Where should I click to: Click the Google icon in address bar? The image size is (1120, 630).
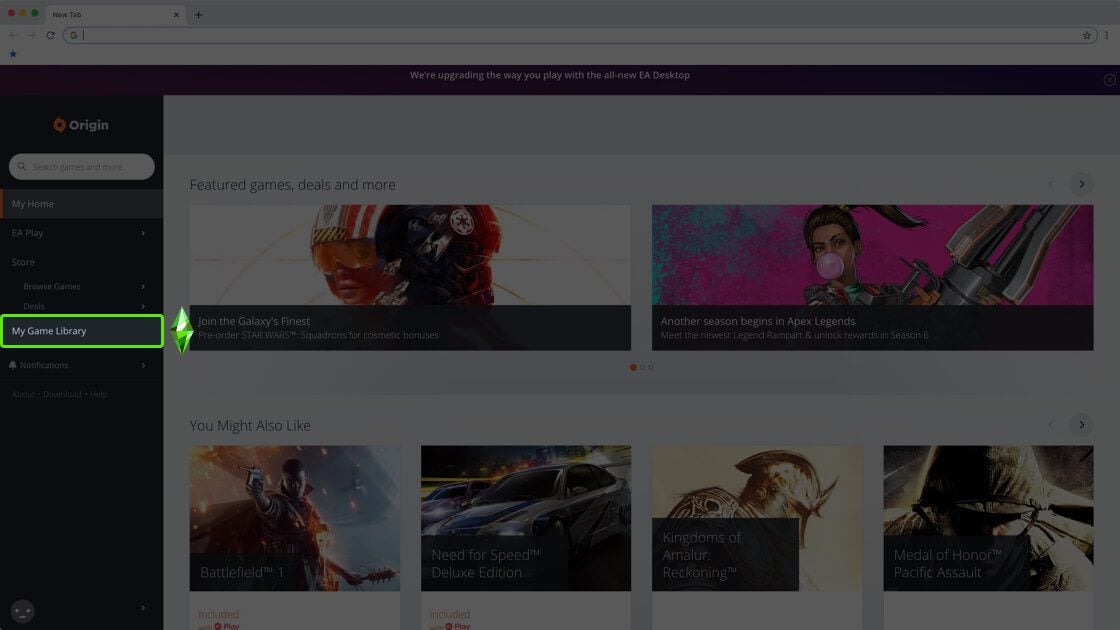pyautogui.click(x=74, y=35)
